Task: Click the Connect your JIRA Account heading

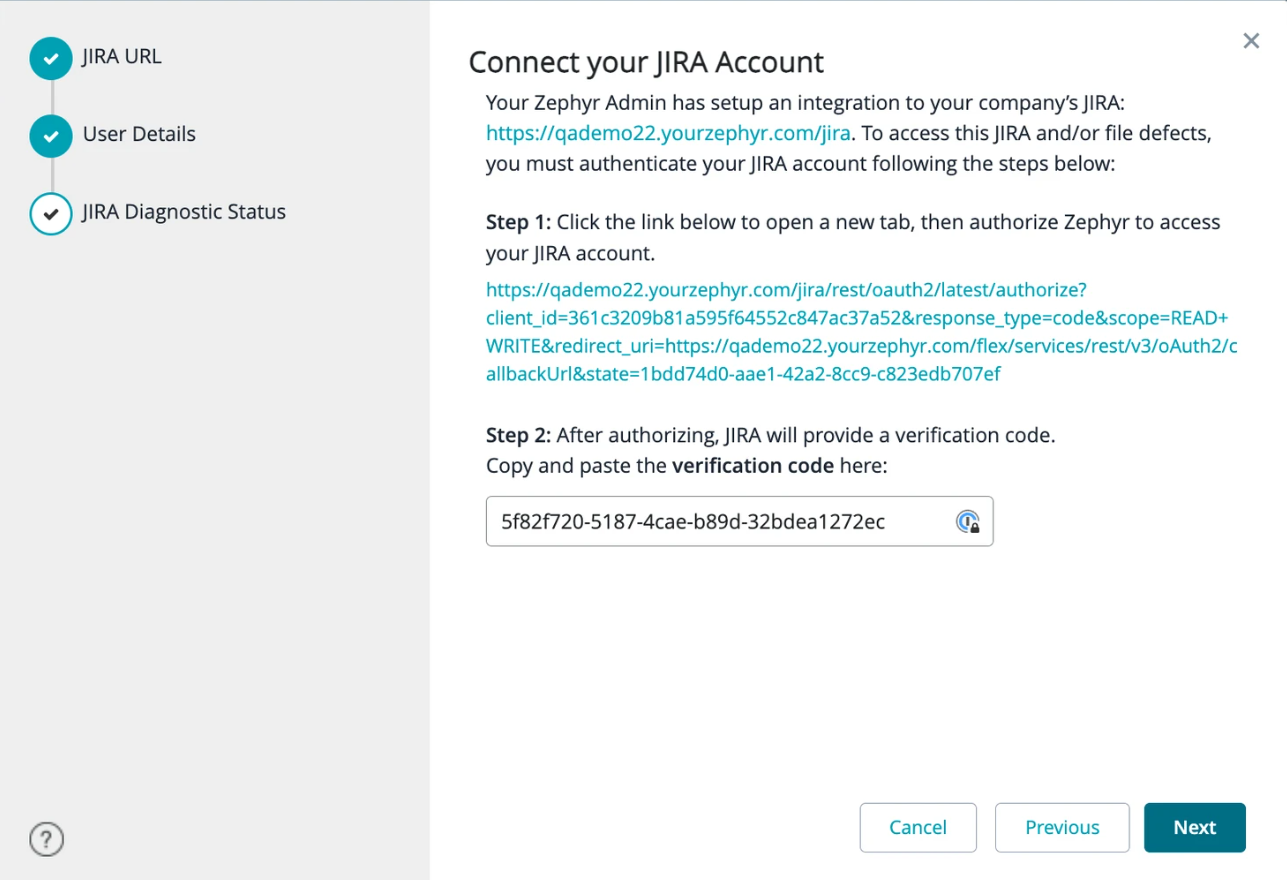Action: point(645,62)
